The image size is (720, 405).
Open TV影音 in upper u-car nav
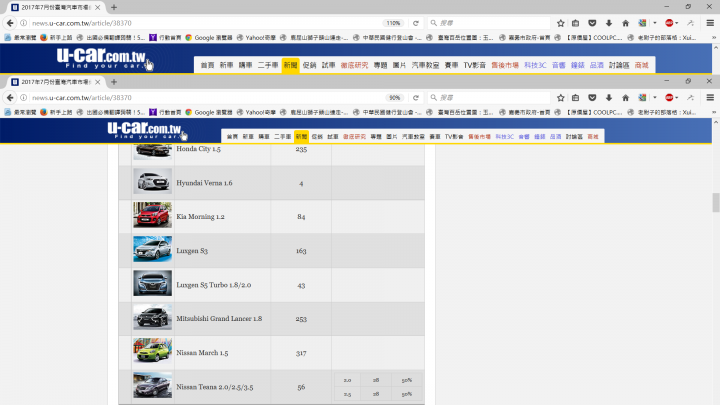(x=474, y=65)
